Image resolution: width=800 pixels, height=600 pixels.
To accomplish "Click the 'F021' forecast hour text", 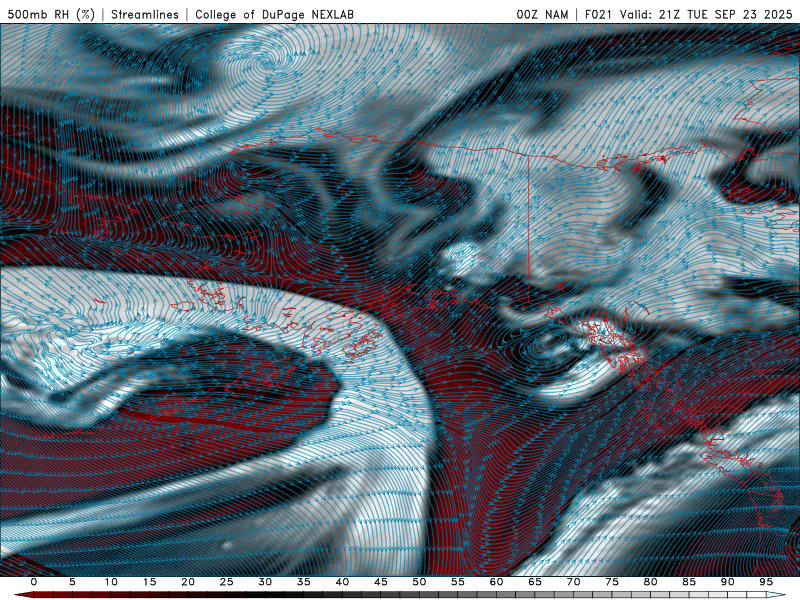I will [x=599, y=15].
